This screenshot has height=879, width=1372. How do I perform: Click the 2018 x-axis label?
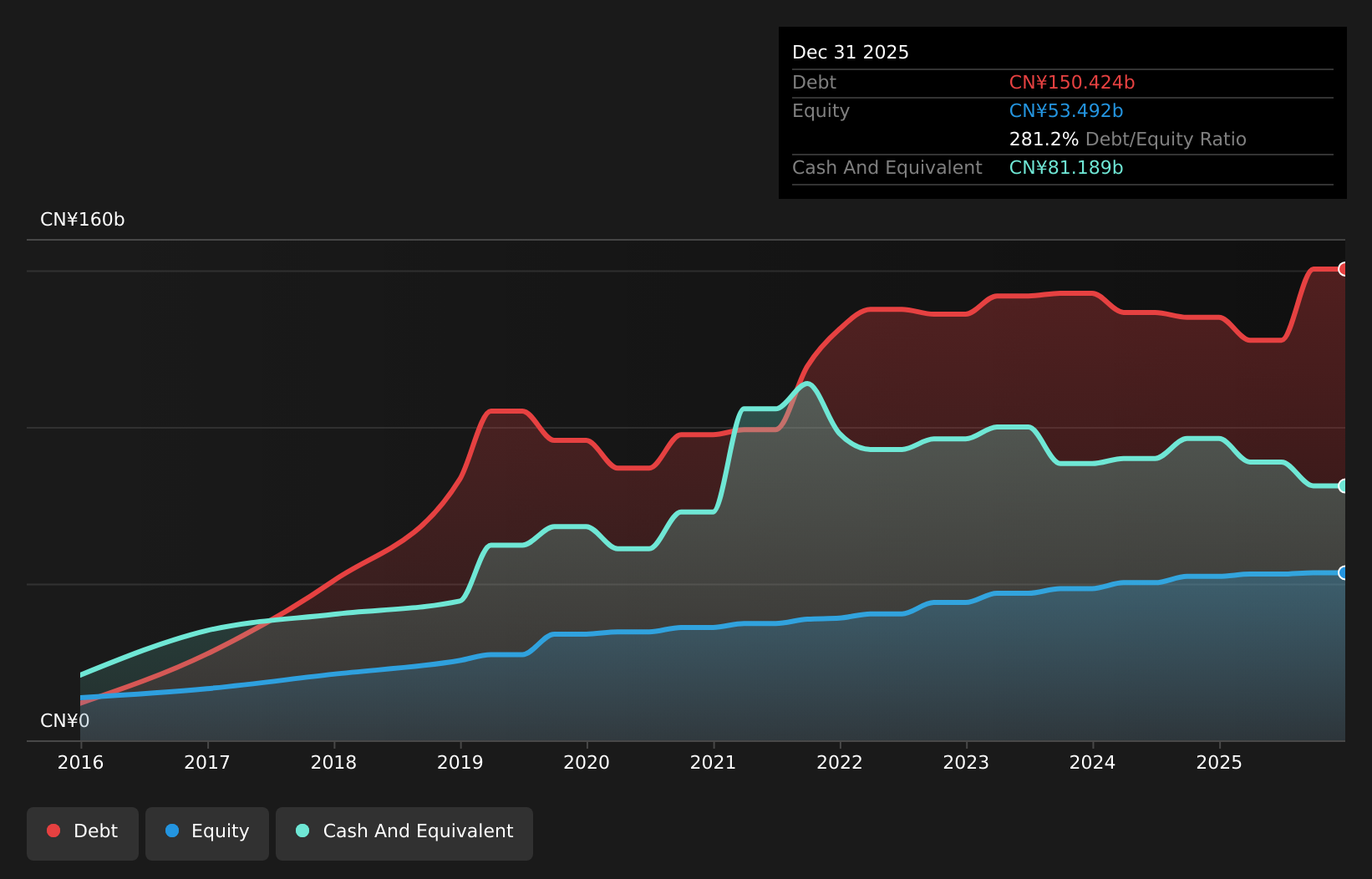tap(334, 763)
